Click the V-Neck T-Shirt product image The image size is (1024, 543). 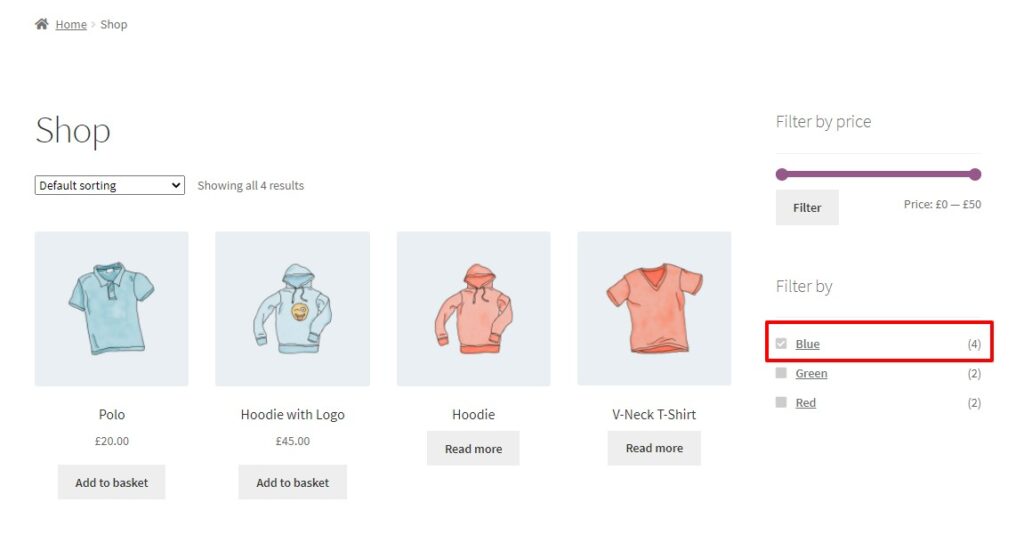654,308
